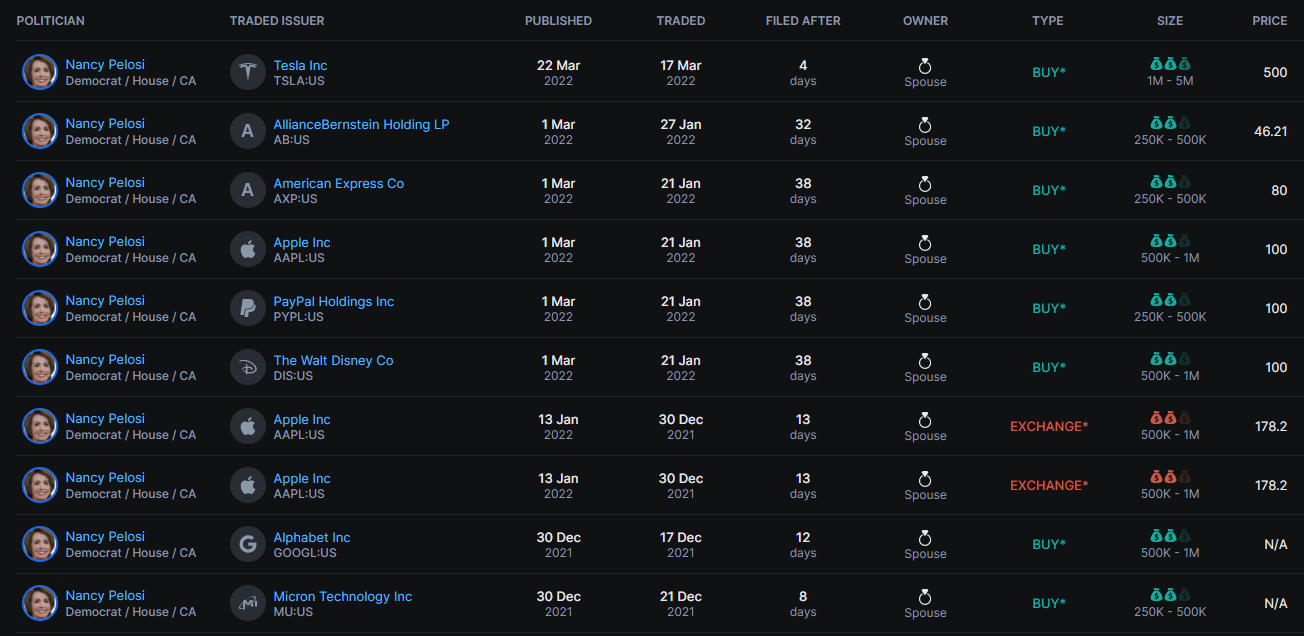Viewport: 1304px width, 636px height.
Task: Click the '8 days' filed-after value
Action: 803,603
